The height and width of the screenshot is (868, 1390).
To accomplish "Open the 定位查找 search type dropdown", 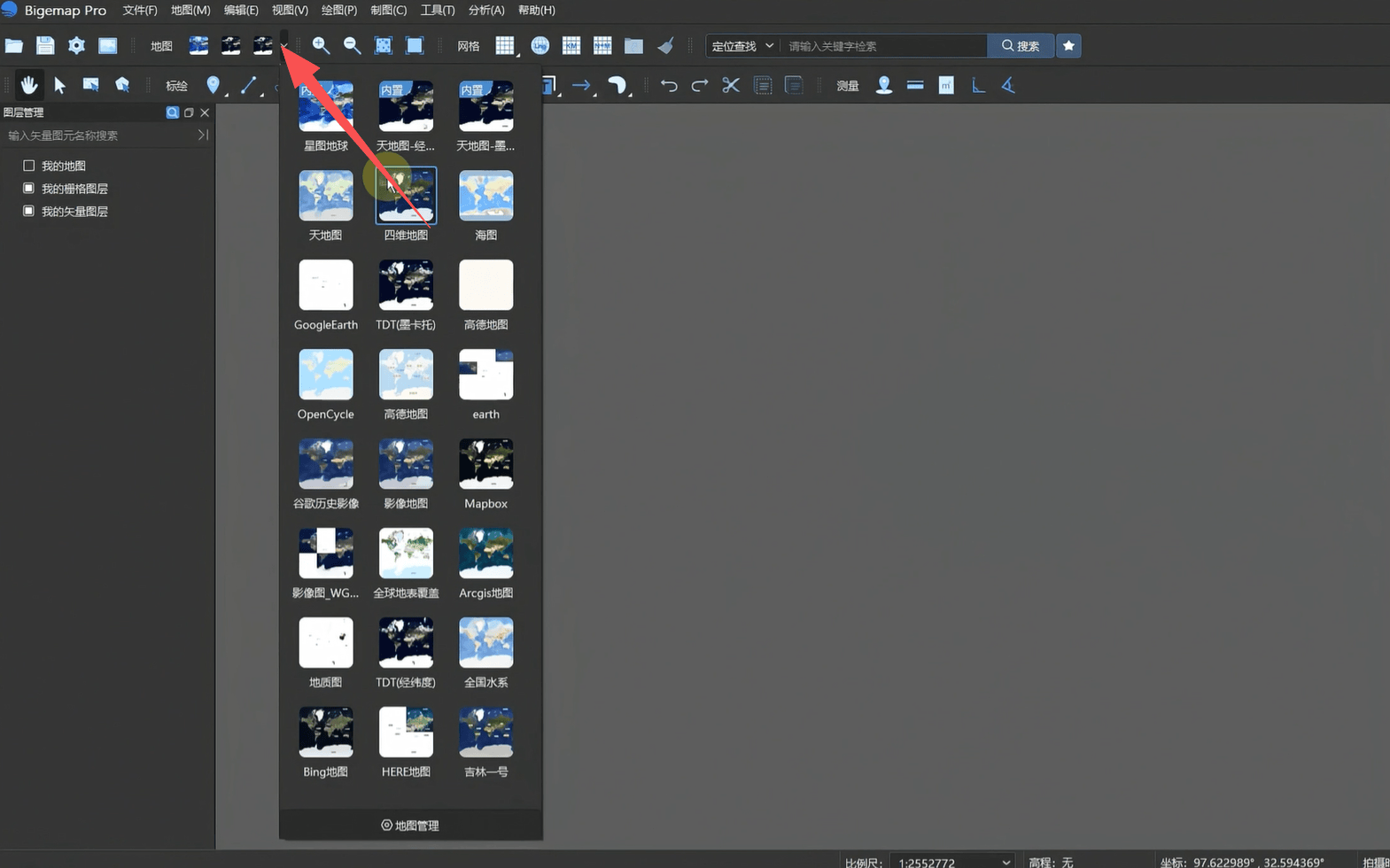I will (742, 46).
